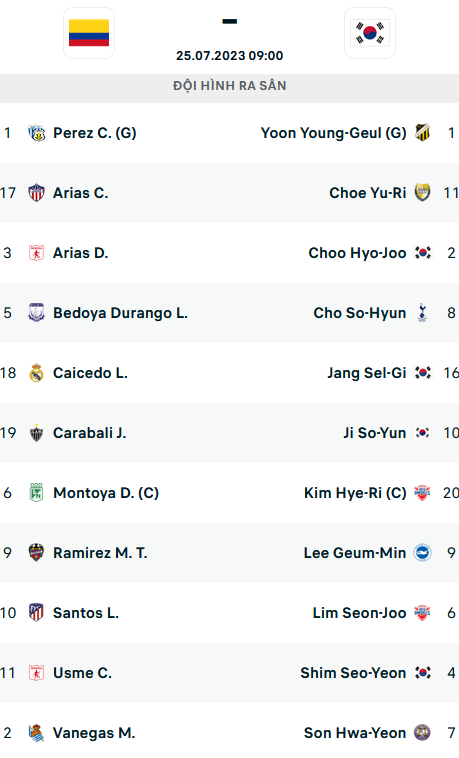Image resolution: width=459 pixels, height=758 pixels.
Task: Click the match date 25.07.2023 09:00
Action: 230,56
